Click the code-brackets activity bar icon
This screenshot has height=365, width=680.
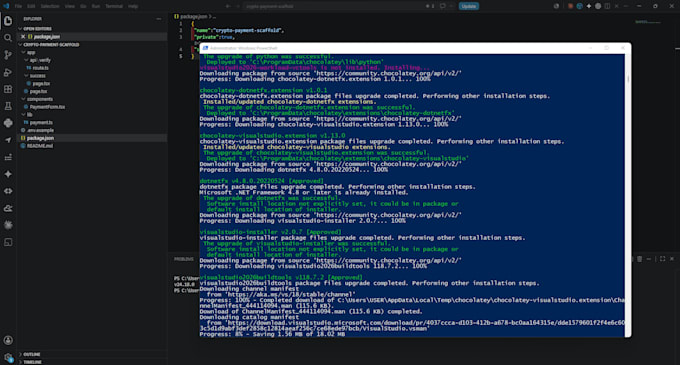click(8, 191)
